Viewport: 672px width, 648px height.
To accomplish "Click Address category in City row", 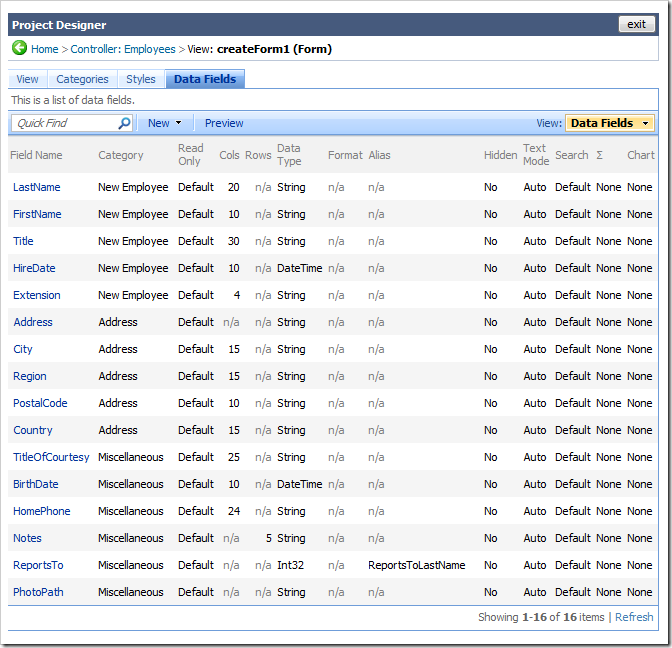I will [118, 349].
